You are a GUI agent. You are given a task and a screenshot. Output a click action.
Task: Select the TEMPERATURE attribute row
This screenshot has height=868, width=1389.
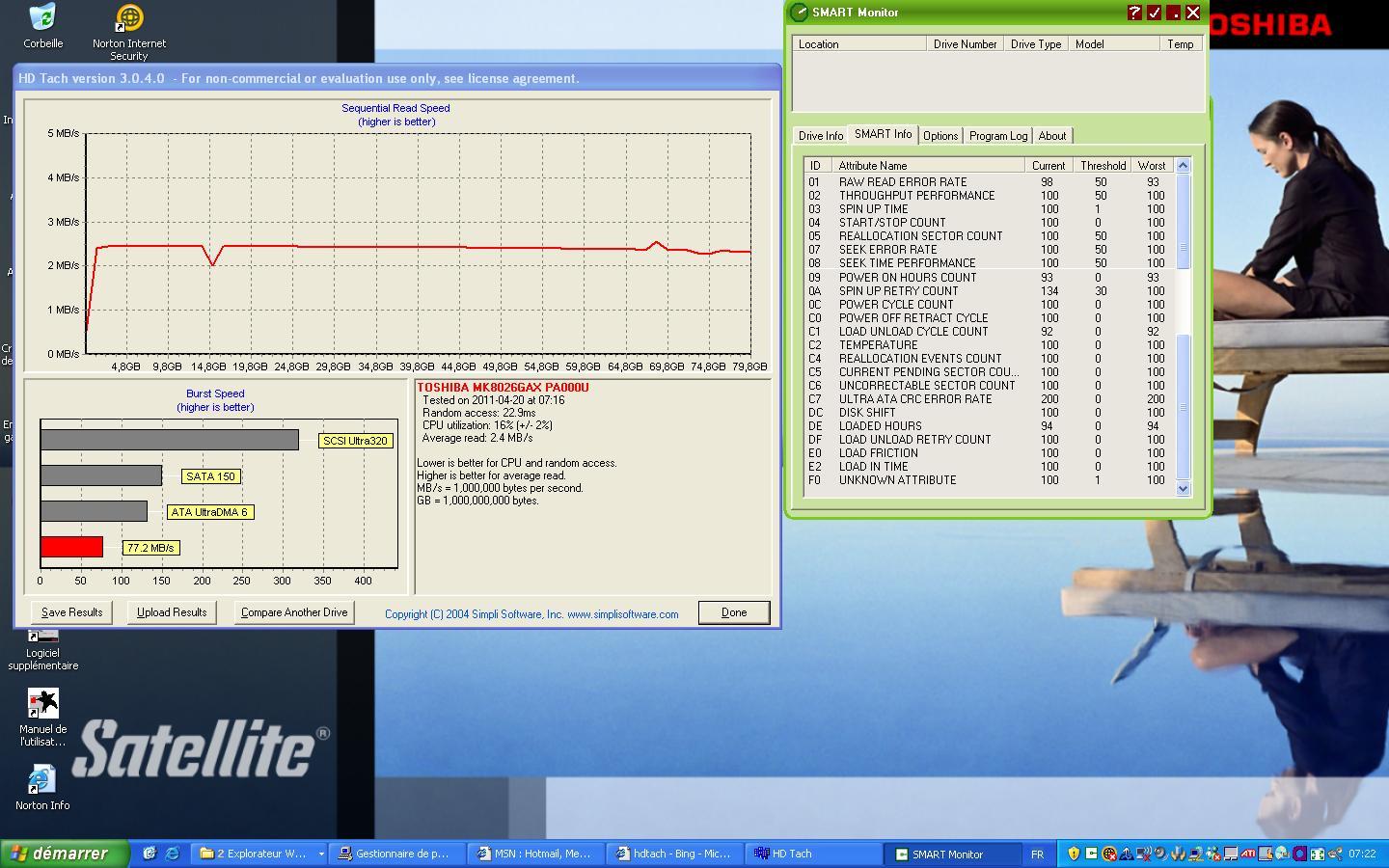[990, 345]
